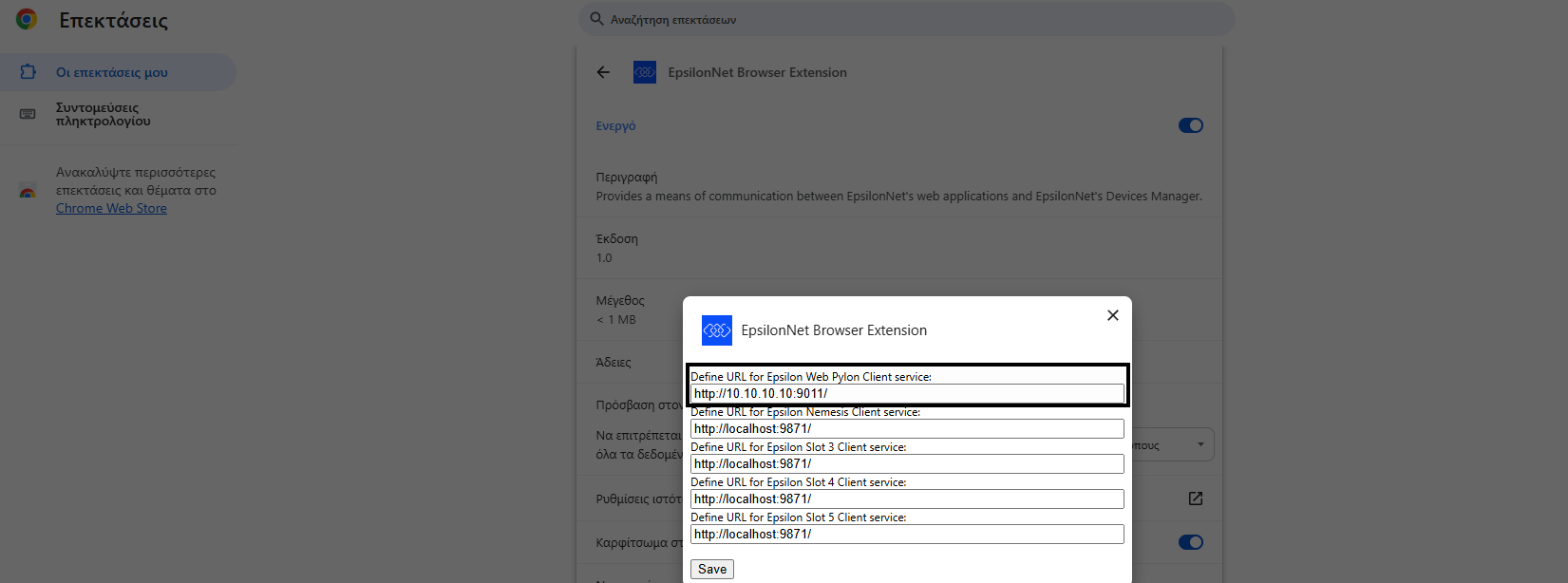
Task: Open Συντομεύσεις πληκτρολογίου sidebar item
Action: point(116,114)
